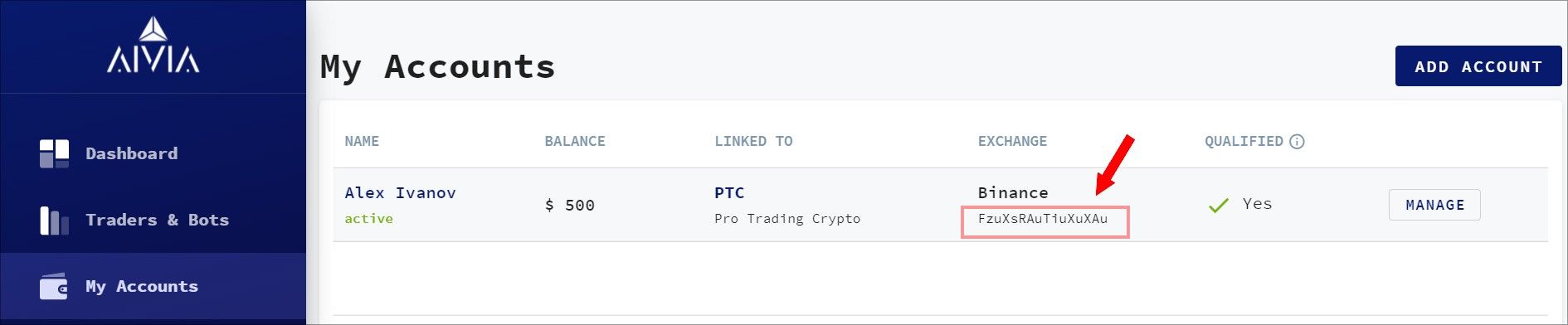This screenshot has width=1568, height=325.
Task: Click the NAME column header
Action: coord(362,142)
